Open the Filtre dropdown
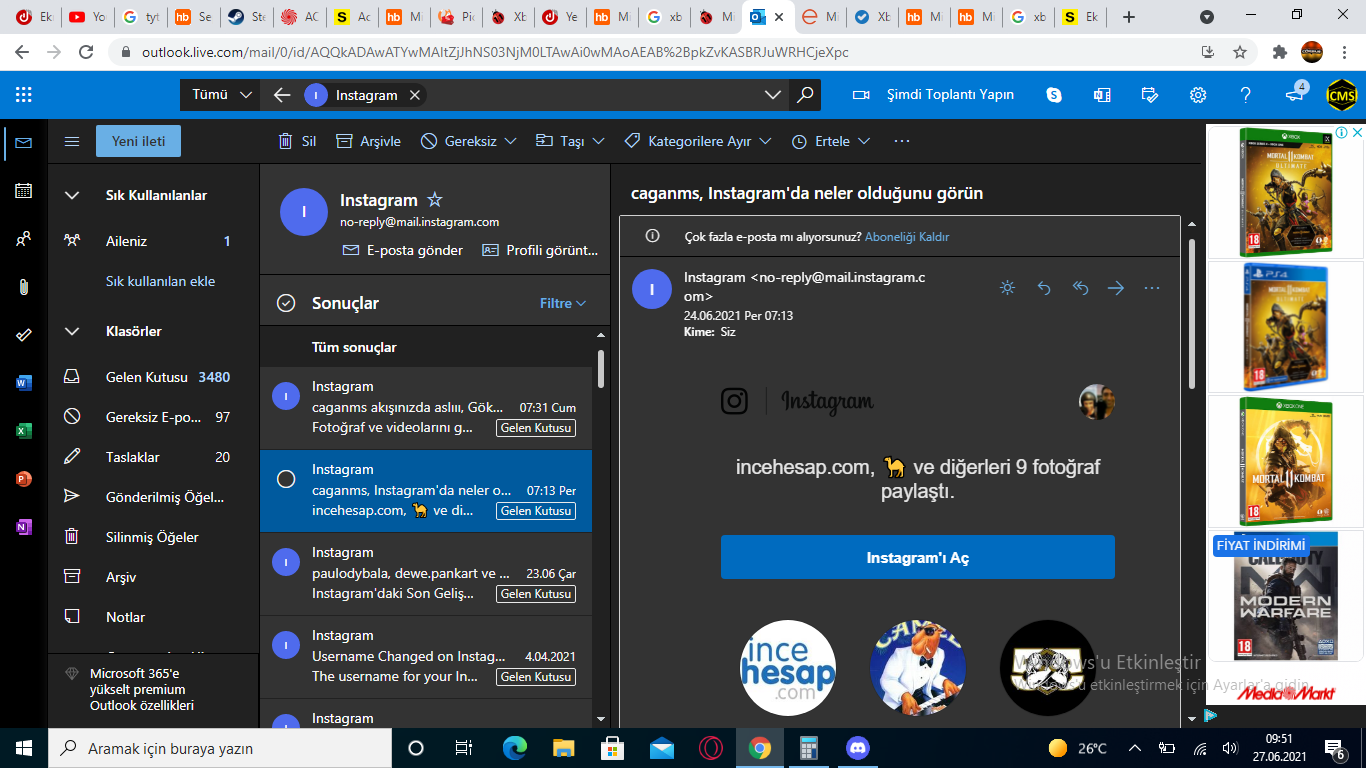 point(563,303)
